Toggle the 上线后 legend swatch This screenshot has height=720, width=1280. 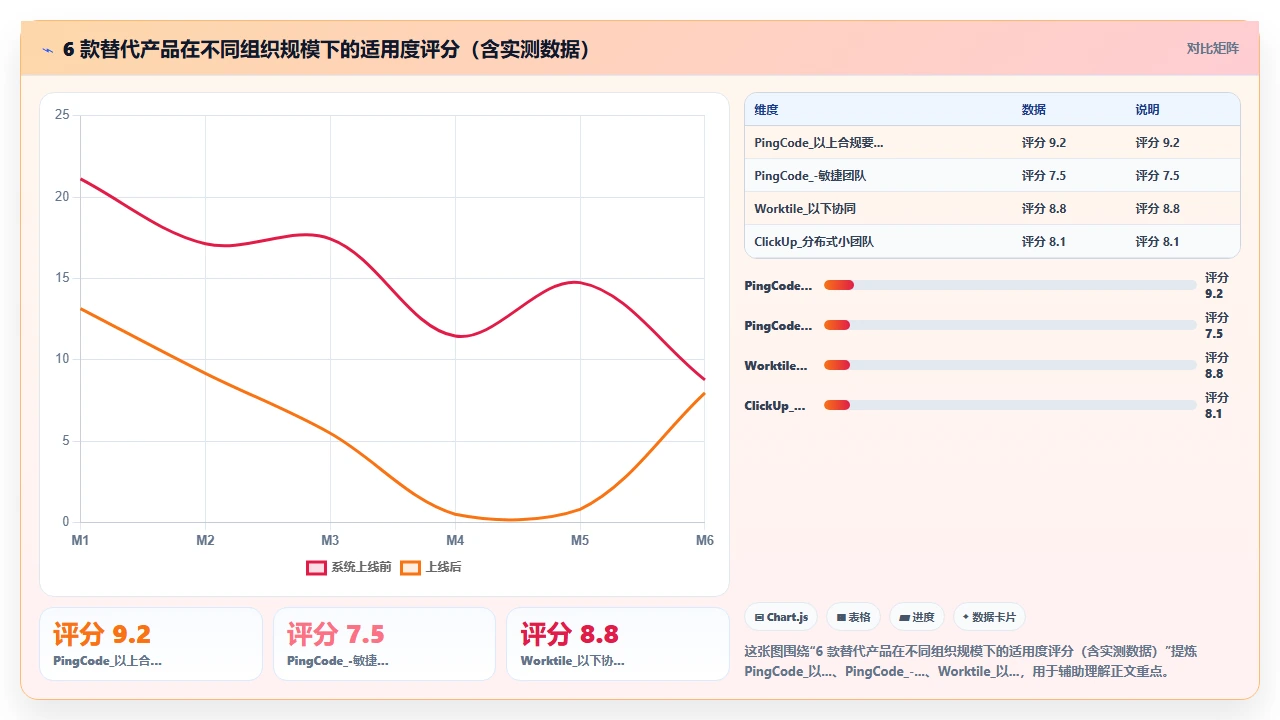tap(410, 567)
